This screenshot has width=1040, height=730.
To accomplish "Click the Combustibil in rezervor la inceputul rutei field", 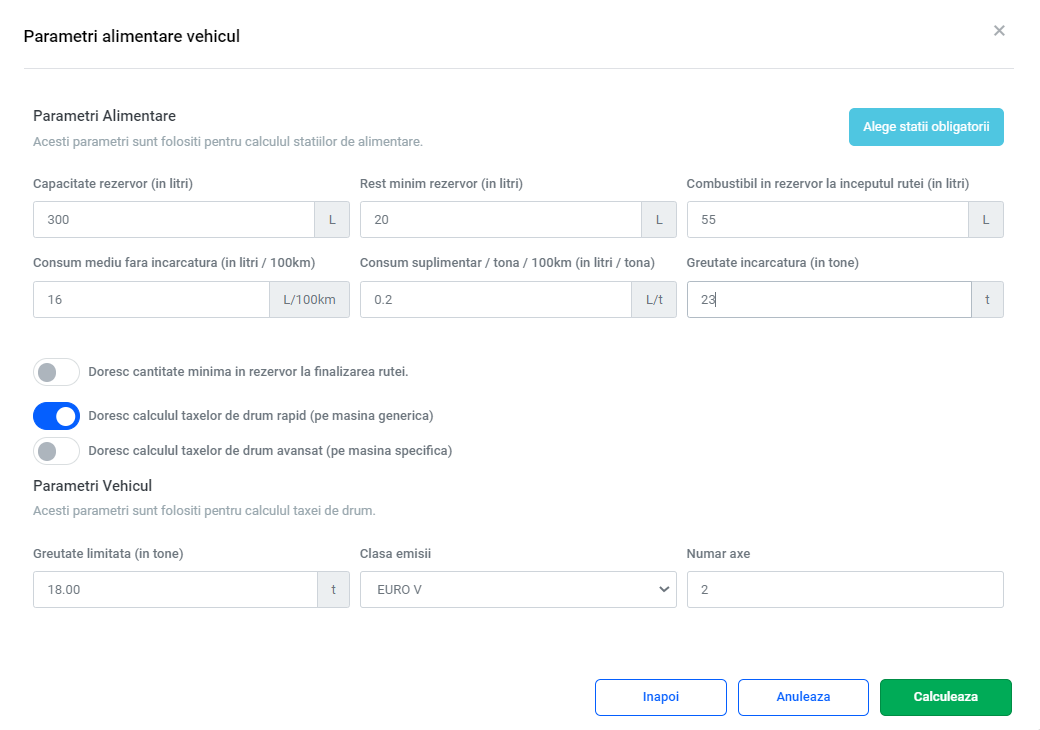I will pos(827,220).
